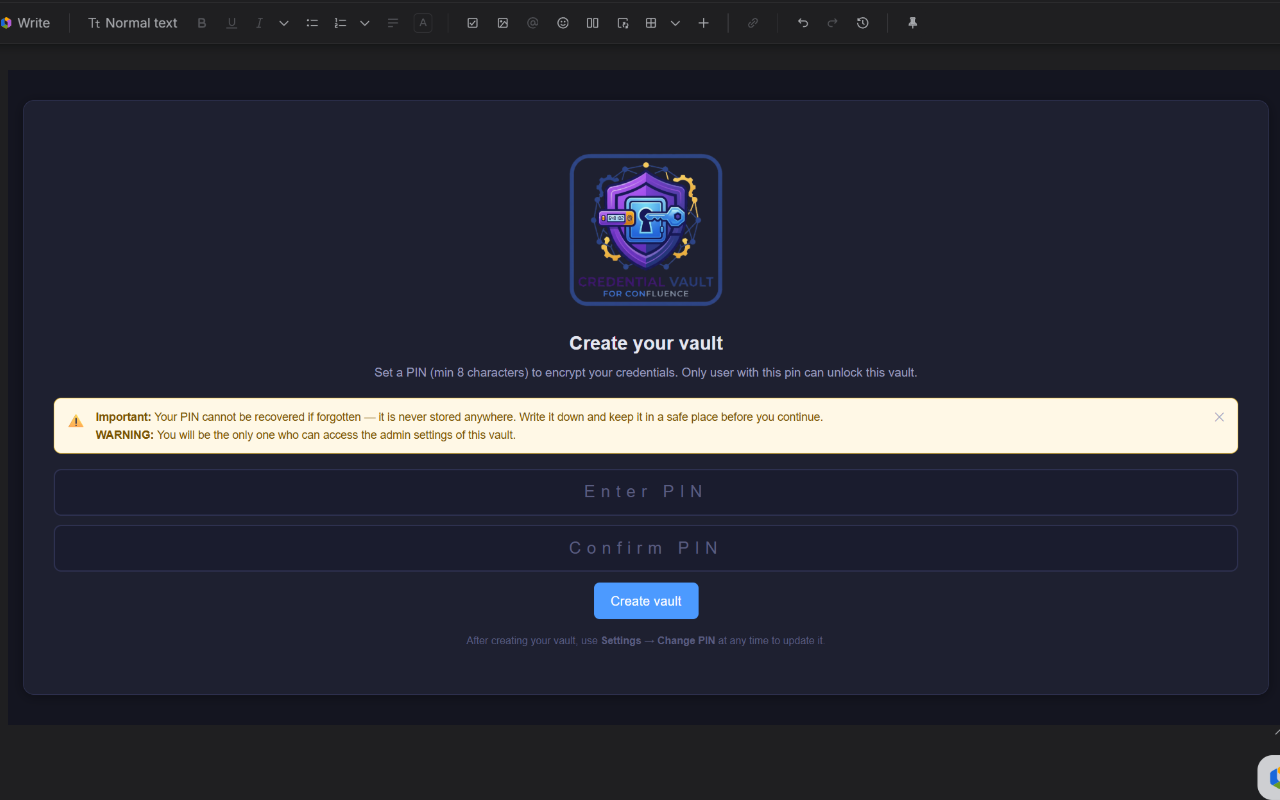Open the Write AI assistant

tap(25, 23)
